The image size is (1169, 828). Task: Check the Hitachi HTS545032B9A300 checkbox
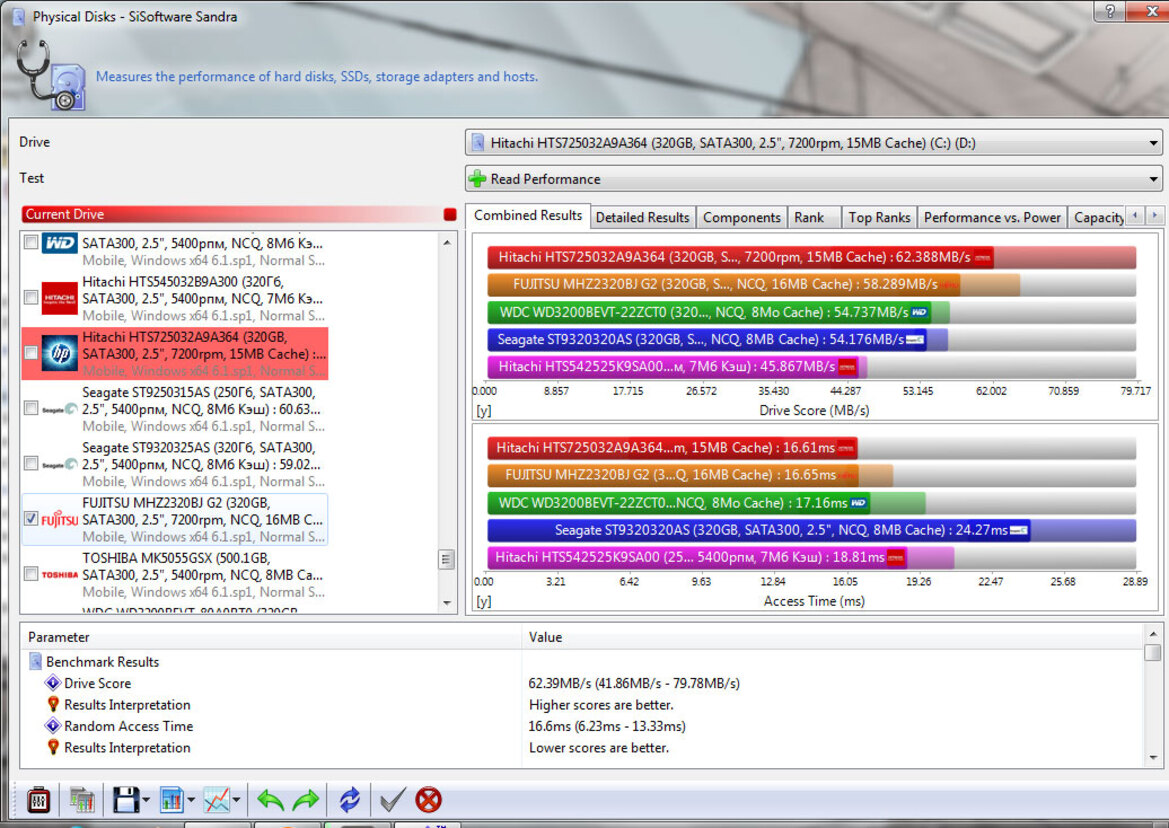coord(31,298)
